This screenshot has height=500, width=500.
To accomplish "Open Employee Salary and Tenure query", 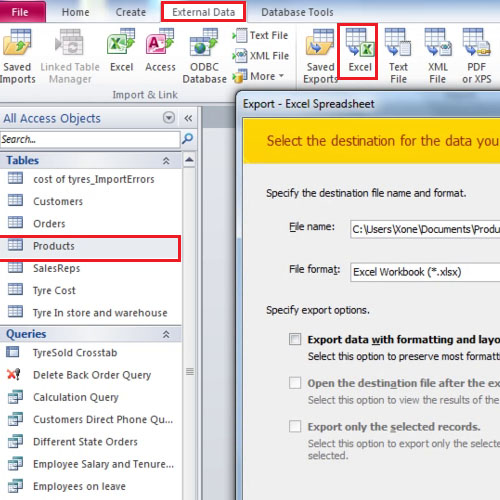I will (x=91, y=464).
